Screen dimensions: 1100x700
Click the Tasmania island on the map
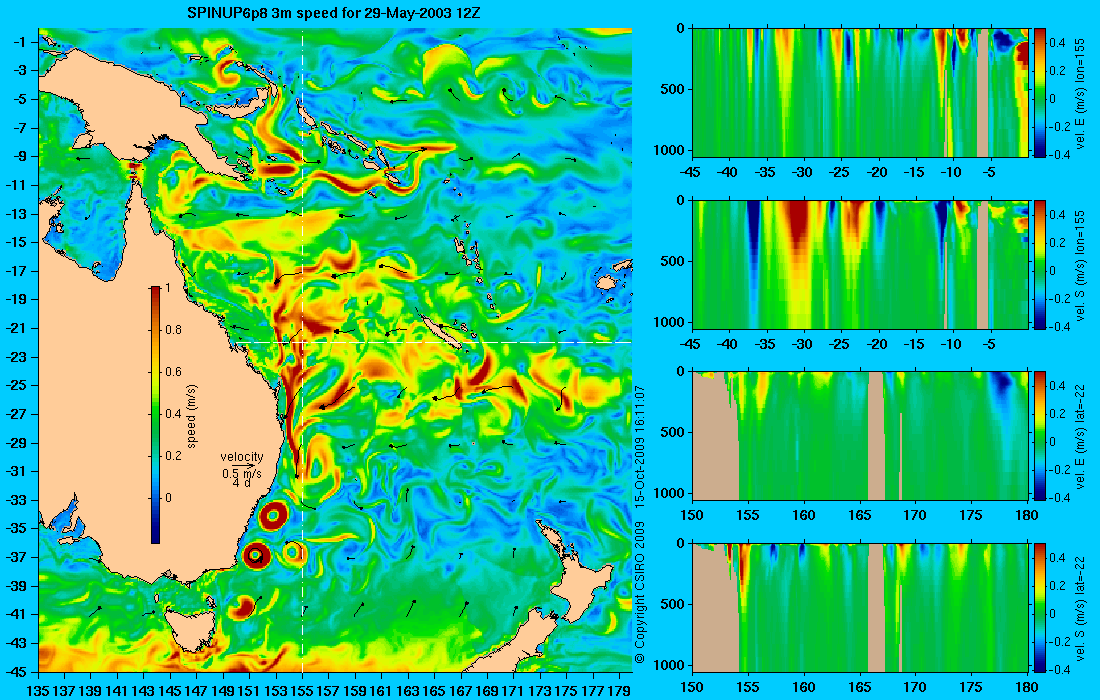point(189,629)
